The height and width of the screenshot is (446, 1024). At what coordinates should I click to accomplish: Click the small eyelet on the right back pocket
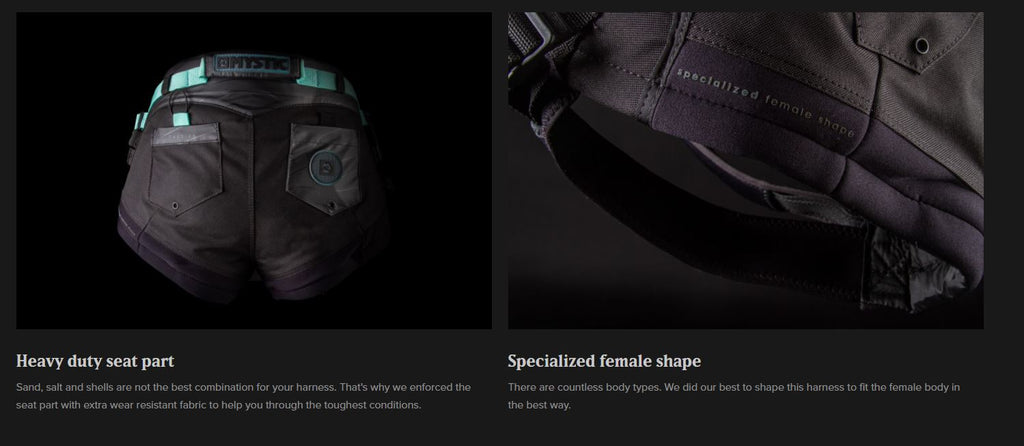pos(331,206)
